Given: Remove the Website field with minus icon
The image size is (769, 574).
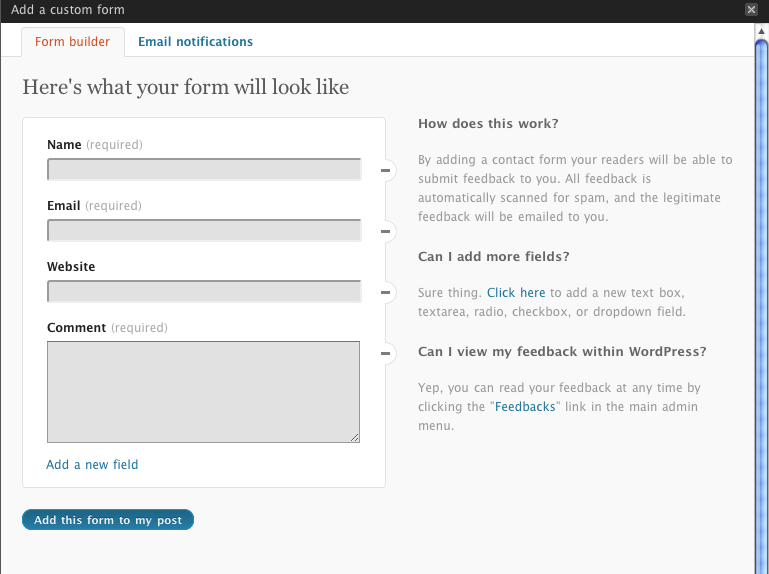Looking at the screenshot, I should [386, 293].
